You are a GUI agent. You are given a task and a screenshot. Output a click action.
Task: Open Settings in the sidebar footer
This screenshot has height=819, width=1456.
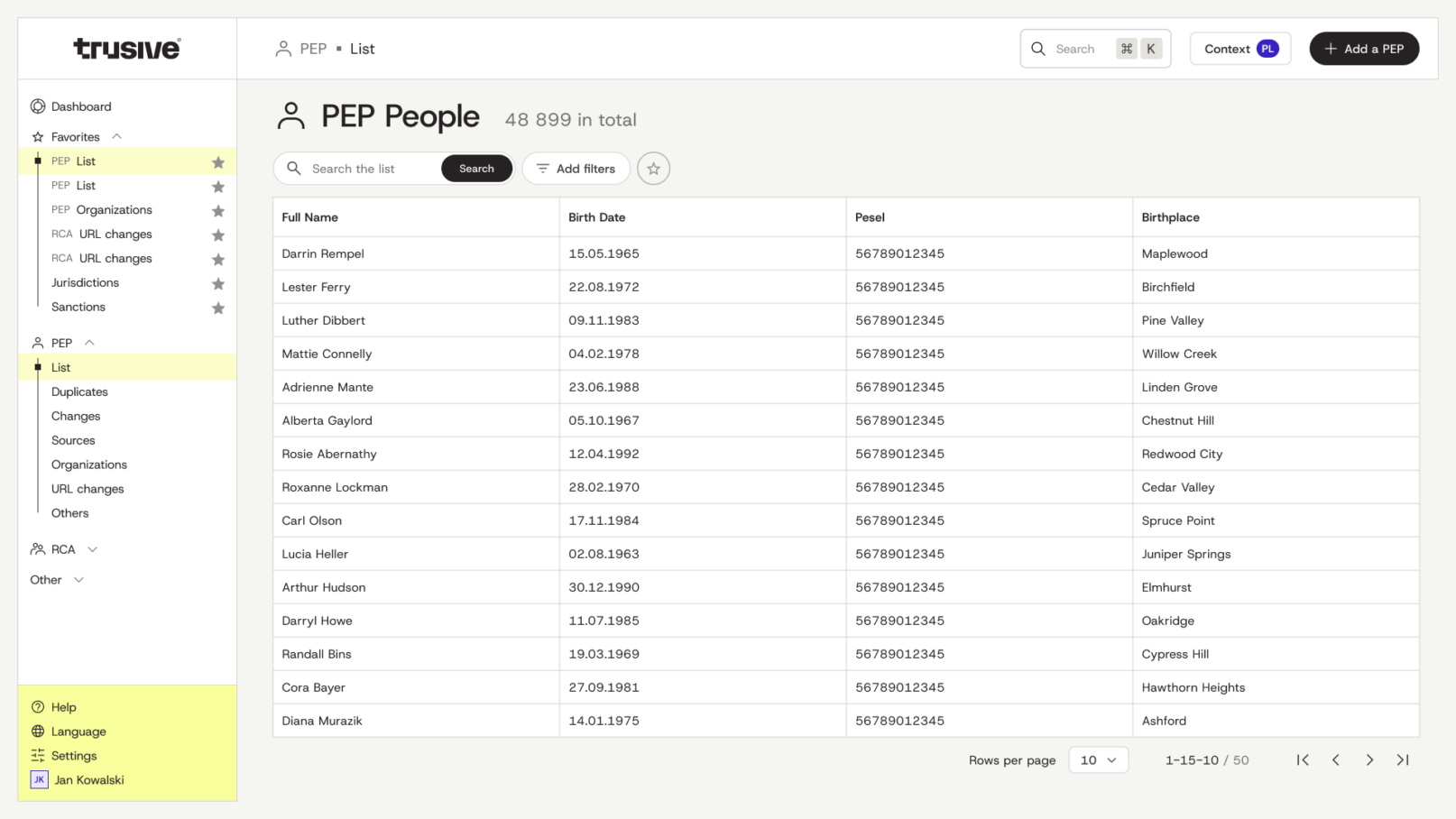[73, 756]
